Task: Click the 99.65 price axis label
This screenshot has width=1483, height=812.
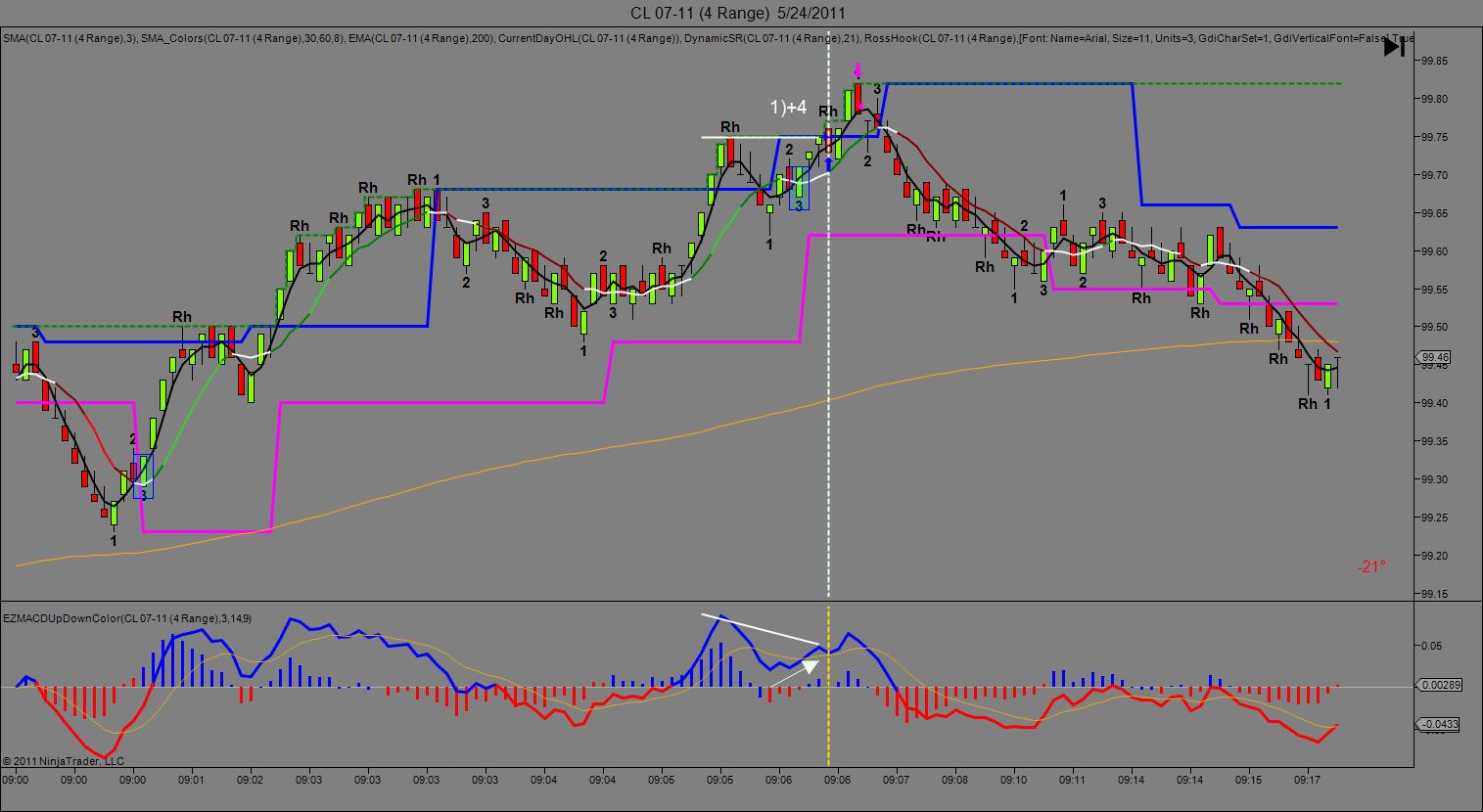Action: coord(1435,213)
